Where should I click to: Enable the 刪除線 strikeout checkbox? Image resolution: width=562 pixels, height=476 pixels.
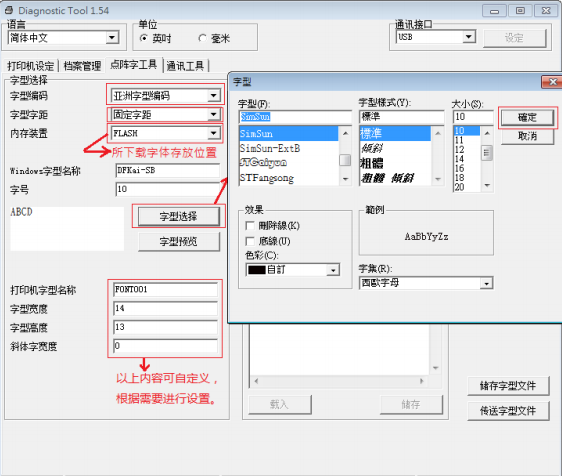coord(250,226)
